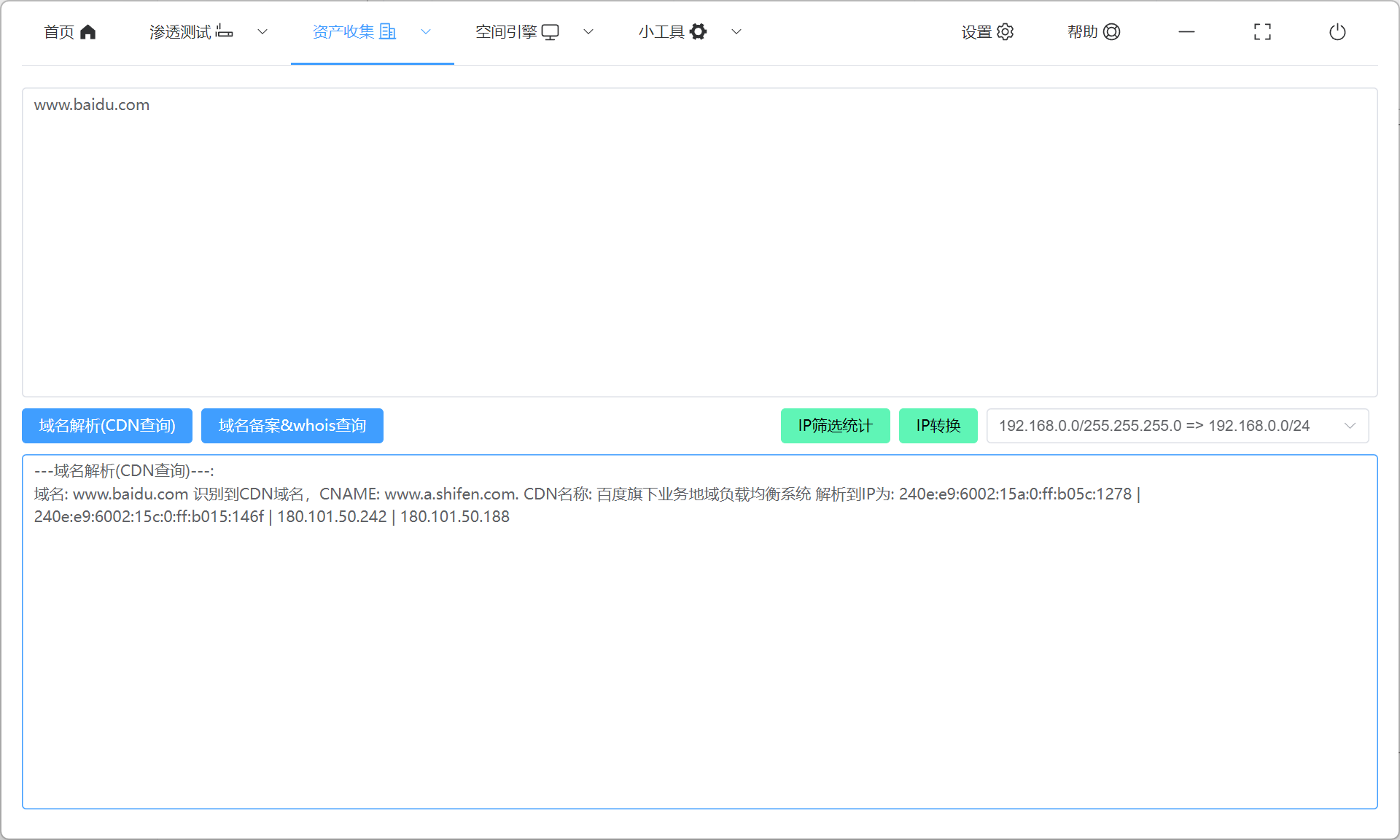This screenshot has width=1400, height=840.
Task: Expand the 渗透测试 menu chevron
Action: (262, 32)
